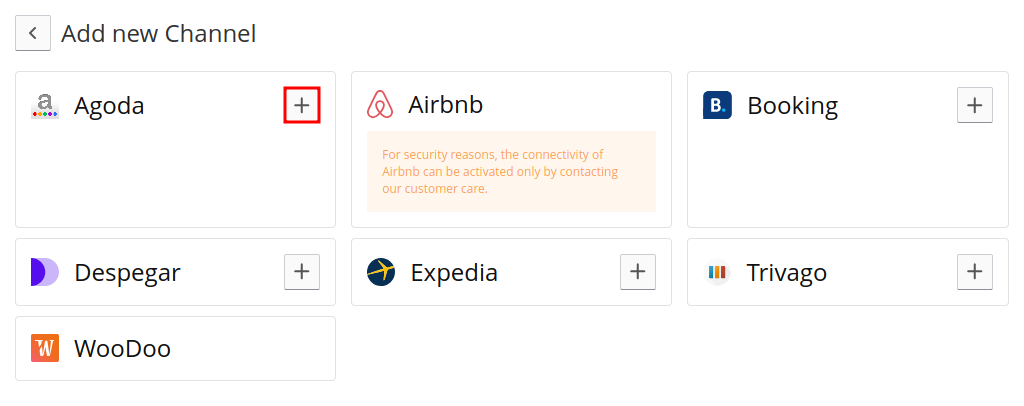Click the WooDoo logo icon
The height and width of the screenshot is (406, 1024).
coord(44,348)
